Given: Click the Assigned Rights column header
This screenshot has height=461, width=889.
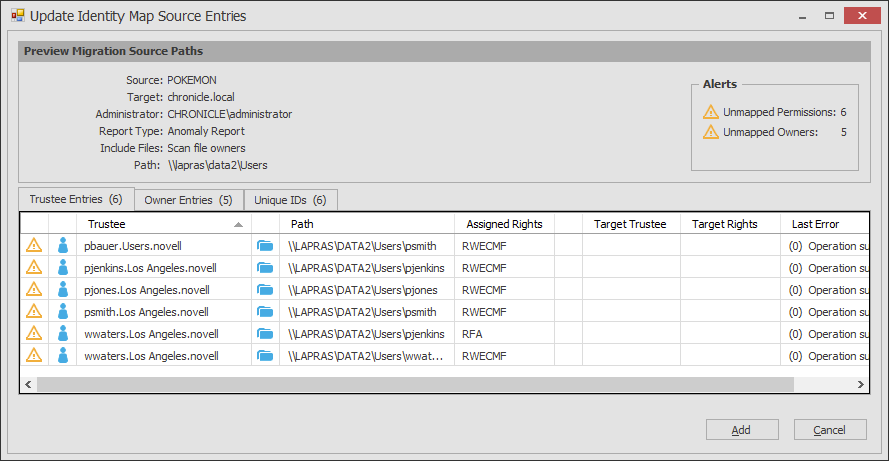Looking at the screenshot, I should tap(503, 224).
